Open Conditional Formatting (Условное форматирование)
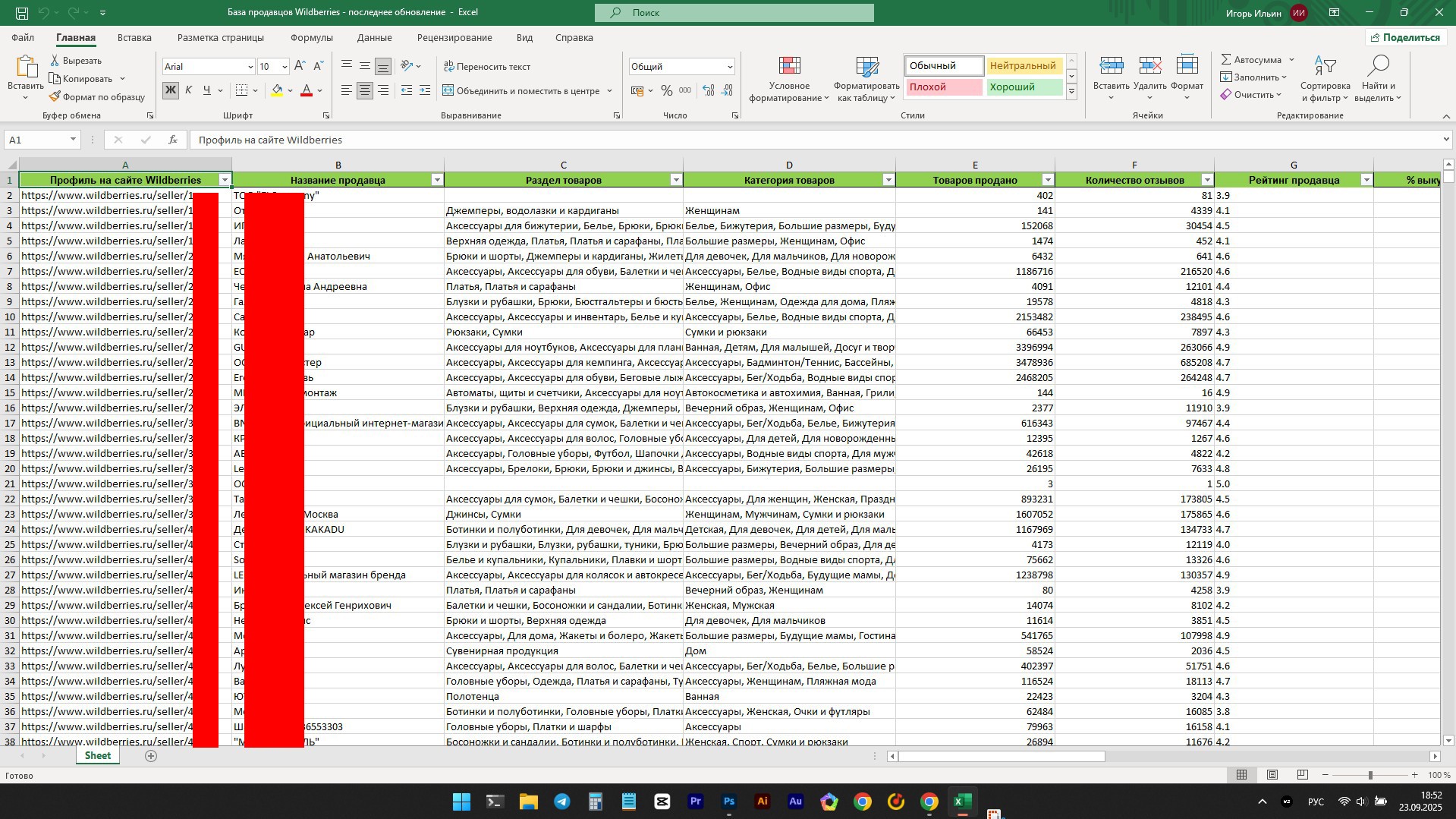Viewport: 1456px width, 819px height. tap(789, 80)
